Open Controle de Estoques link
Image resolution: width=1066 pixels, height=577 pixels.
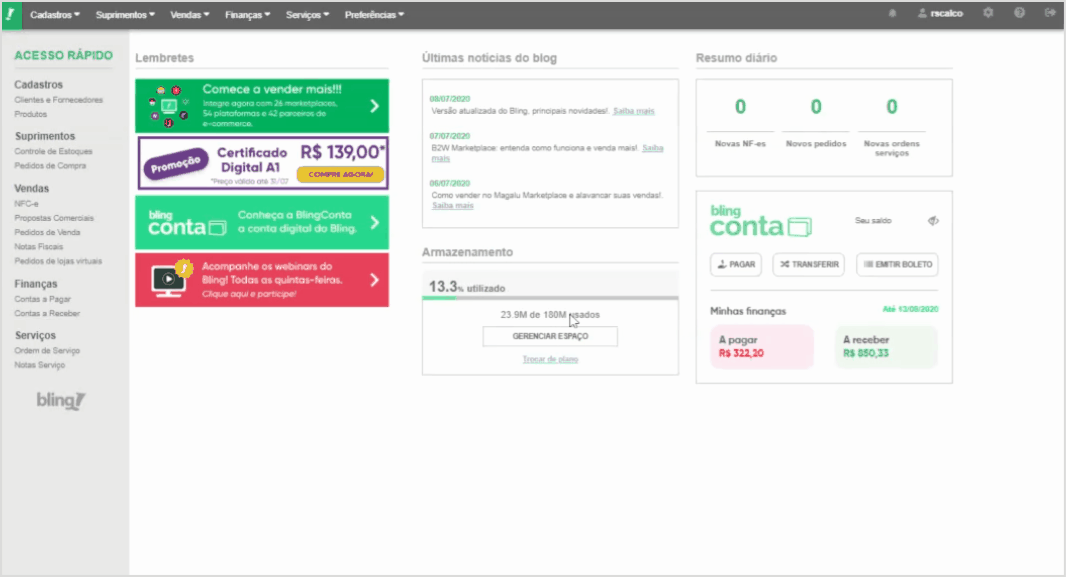point(53,152)
